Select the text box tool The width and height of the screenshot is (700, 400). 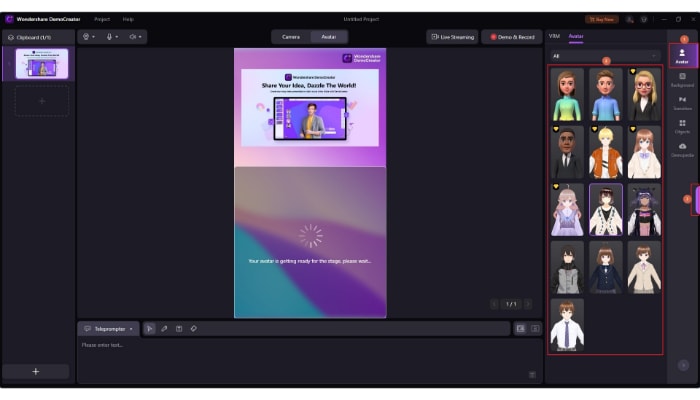[179, 329]
